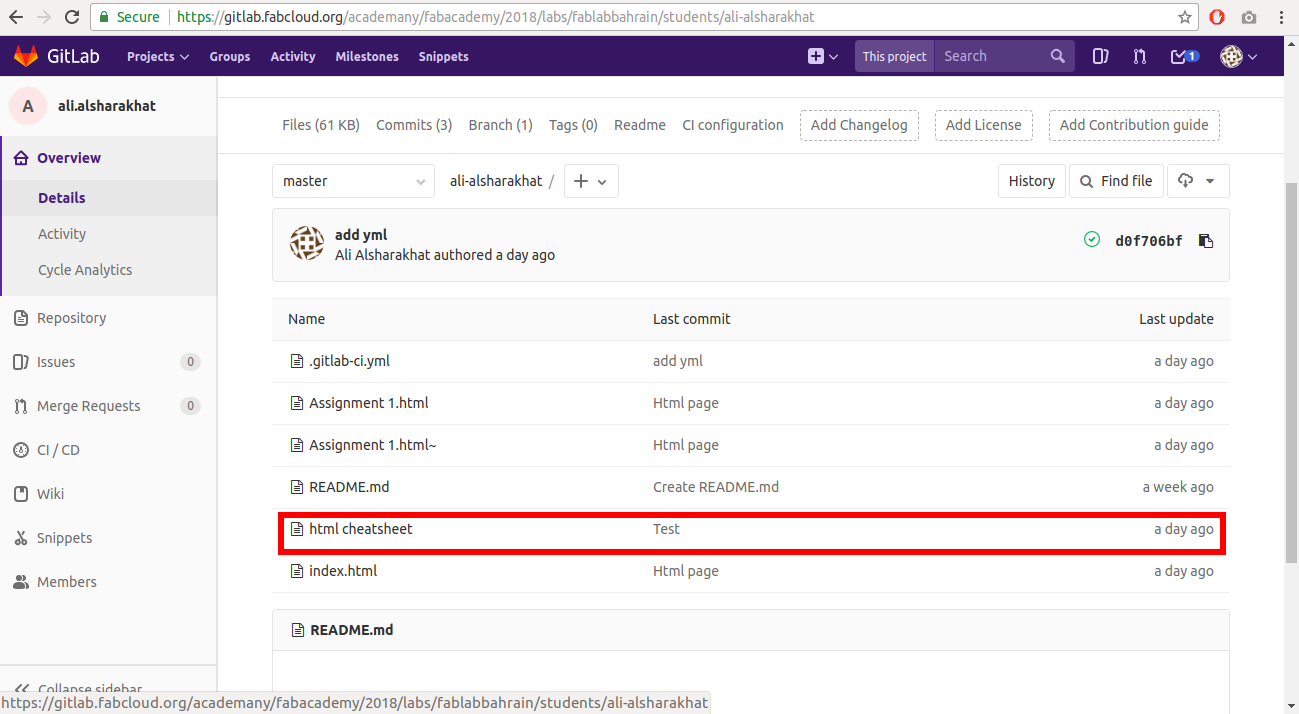Go to the Activity menu item
This screenshot has height=714, width=1299.
(292, 56)
